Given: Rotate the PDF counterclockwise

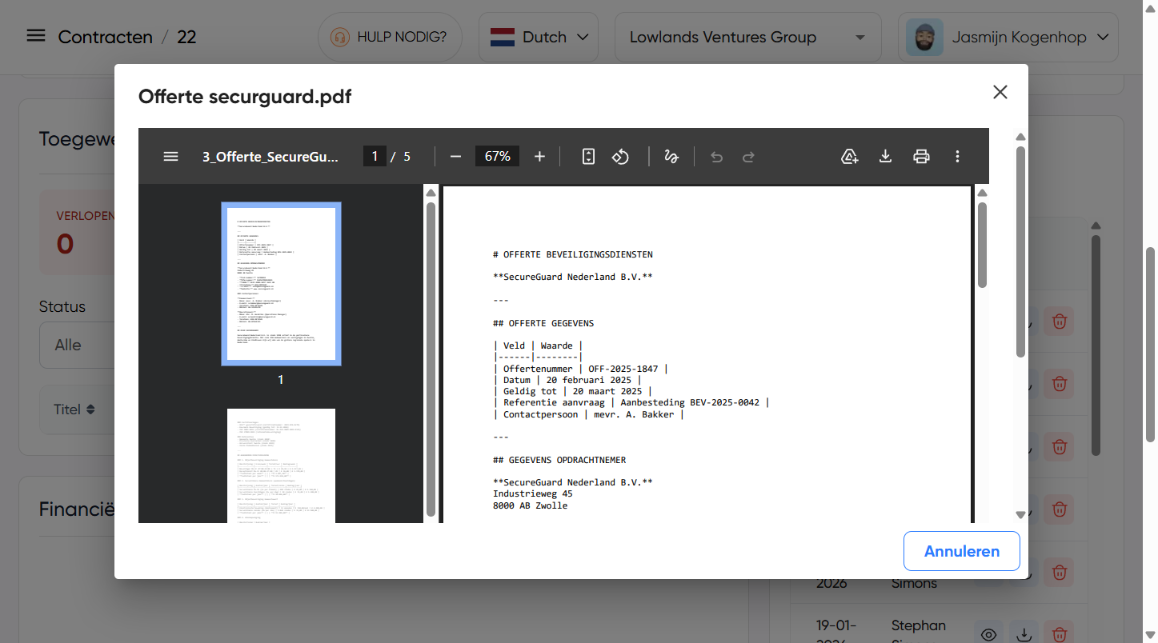Looking at the screenshot, I should [620, 156].
